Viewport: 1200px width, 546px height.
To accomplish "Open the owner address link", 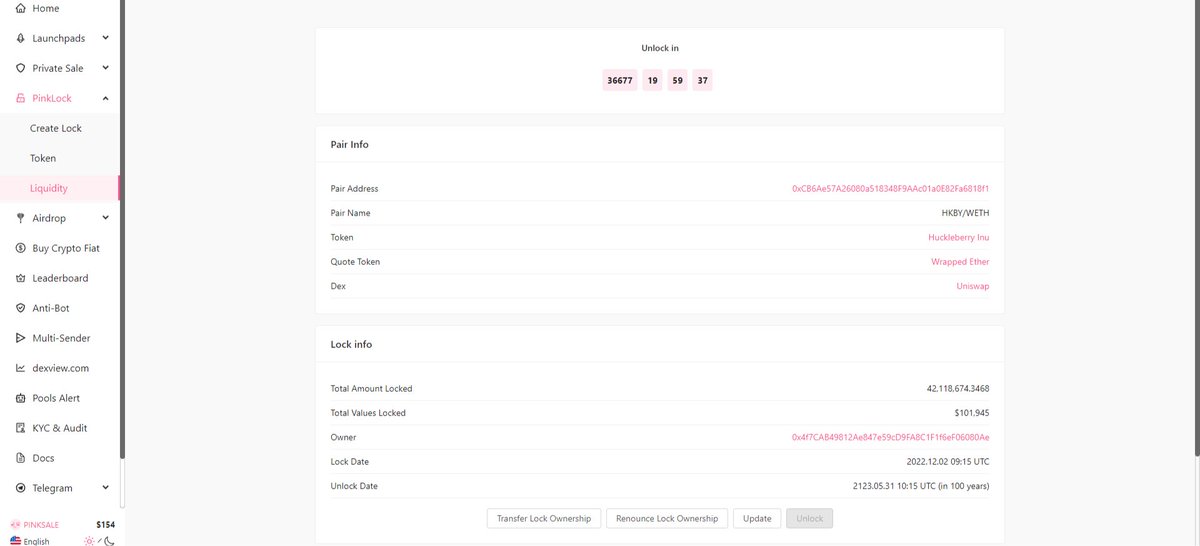I will click(890, 437).
